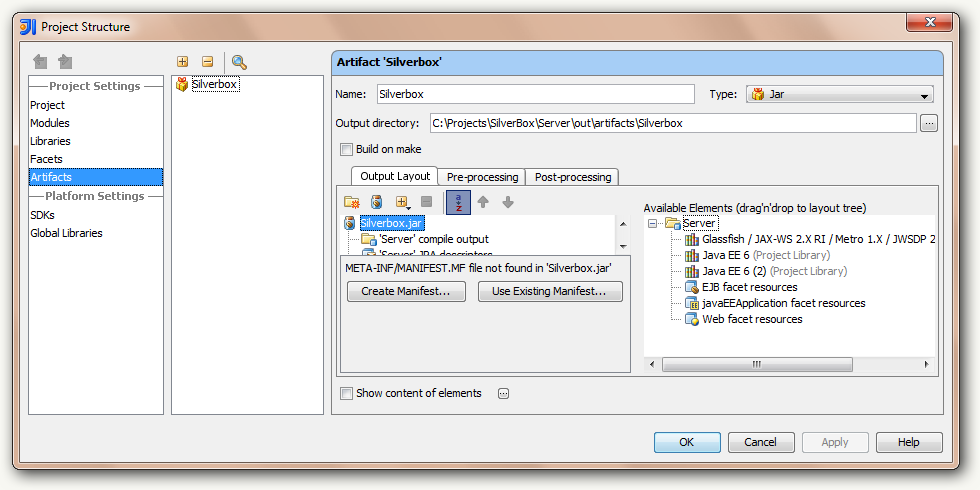The width and height of the screenshot is (980, 490).
Task: Click ellipsis options next to Show content
Action: click(504, 393)
